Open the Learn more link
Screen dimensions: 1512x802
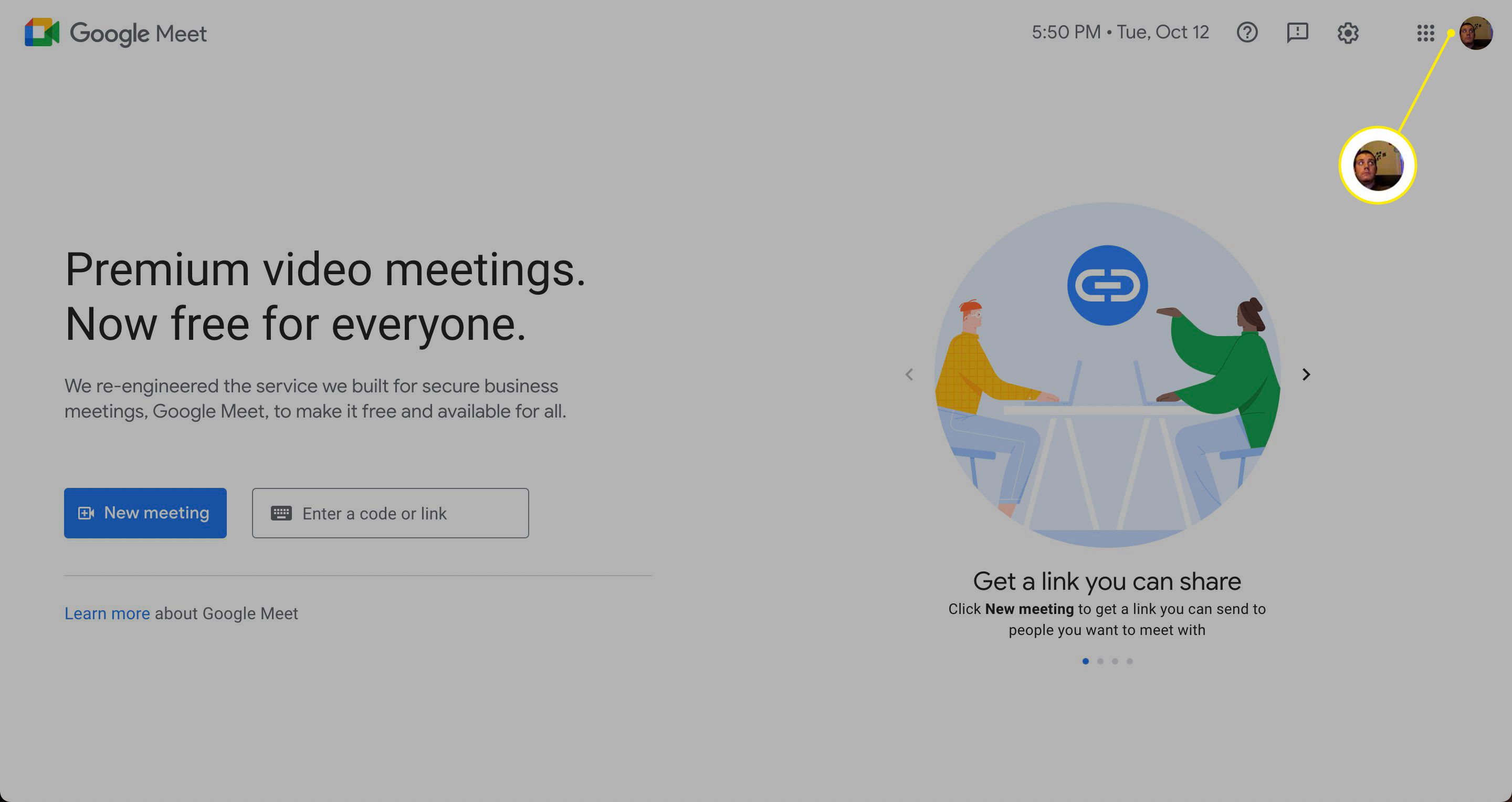click(x=107, y=613)
